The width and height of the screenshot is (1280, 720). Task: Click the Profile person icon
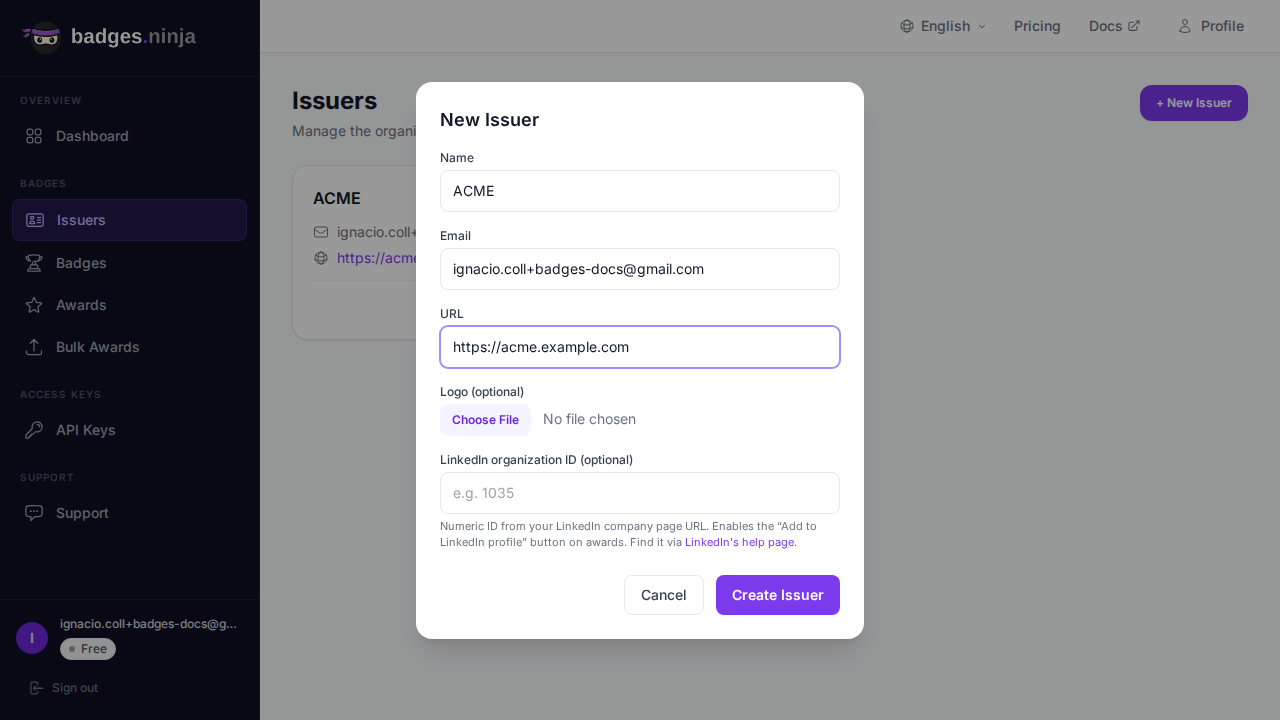(1185, 26)
